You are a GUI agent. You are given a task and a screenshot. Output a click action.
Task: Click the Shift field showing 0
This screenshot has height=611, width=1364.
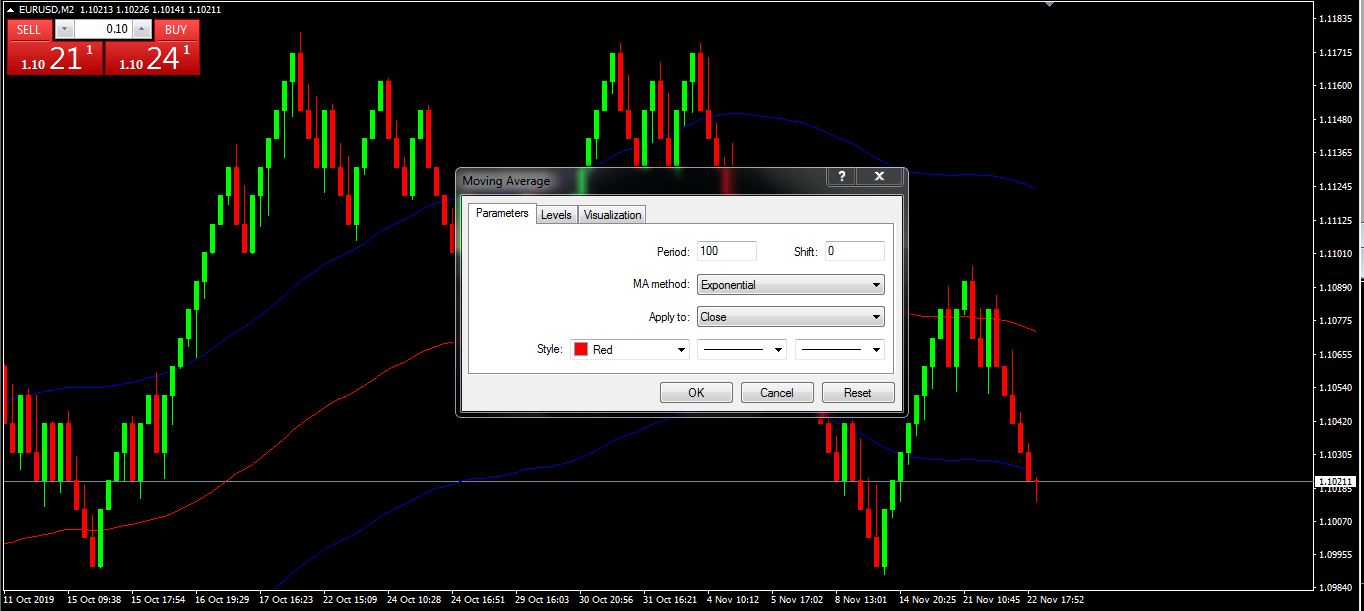point(854,251)
